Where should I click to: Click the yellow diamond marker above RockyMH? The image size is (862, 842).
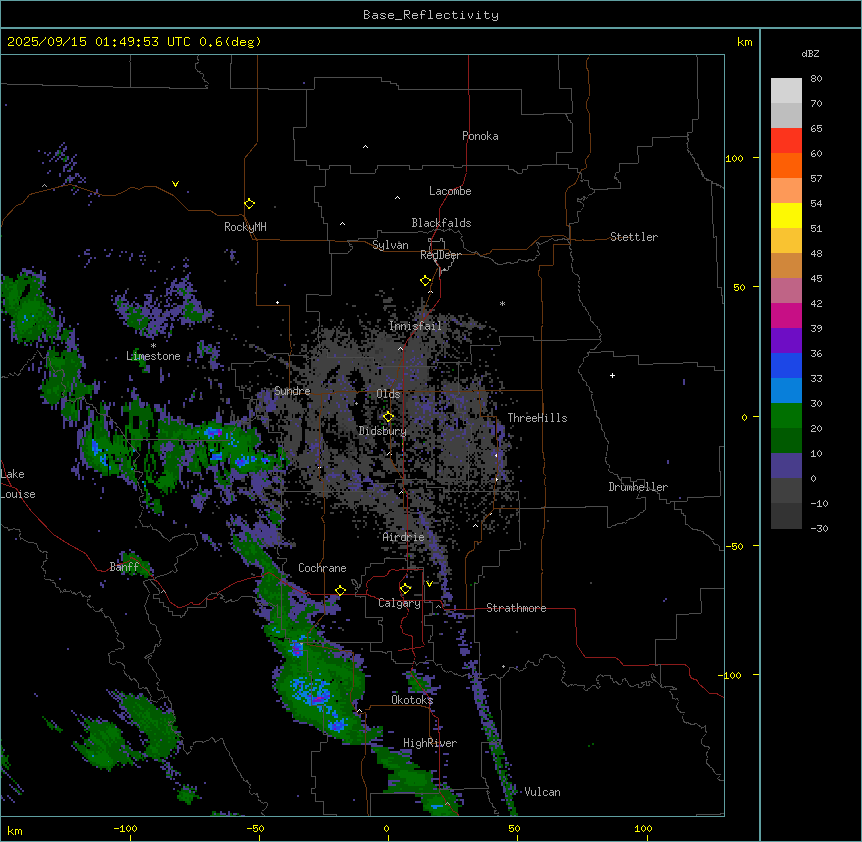tap(249, 204)
